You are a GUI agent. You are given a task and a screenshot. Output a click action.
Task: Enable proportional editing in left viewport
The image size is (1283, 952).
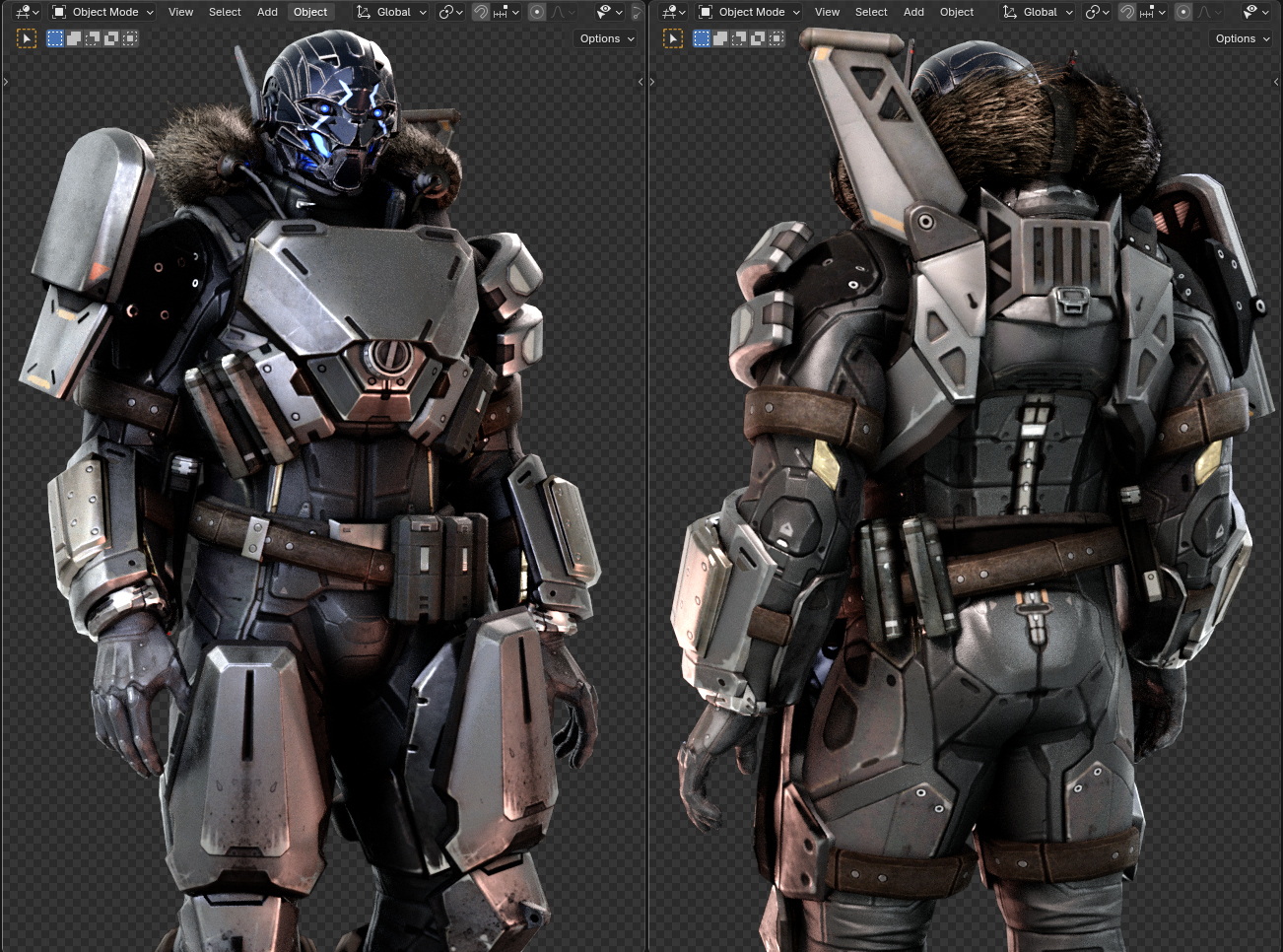[537, 12]
